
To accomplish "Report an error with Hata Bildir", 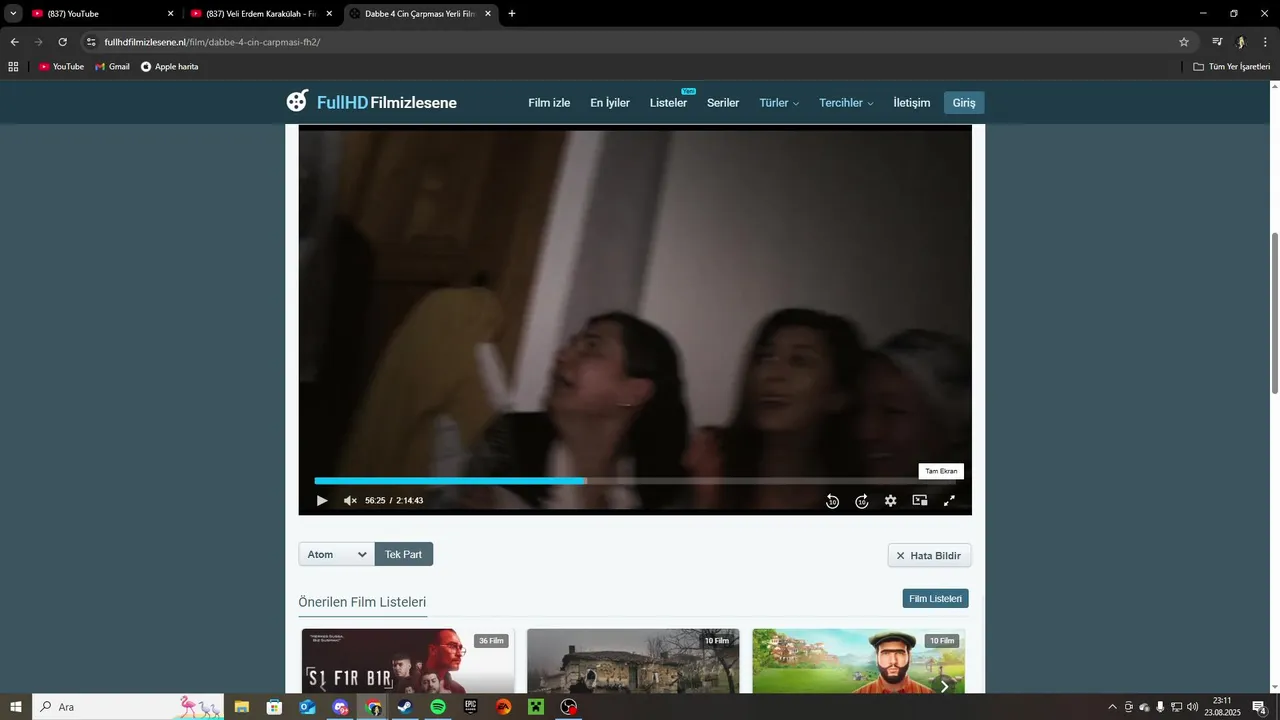I will click(929, 555).
